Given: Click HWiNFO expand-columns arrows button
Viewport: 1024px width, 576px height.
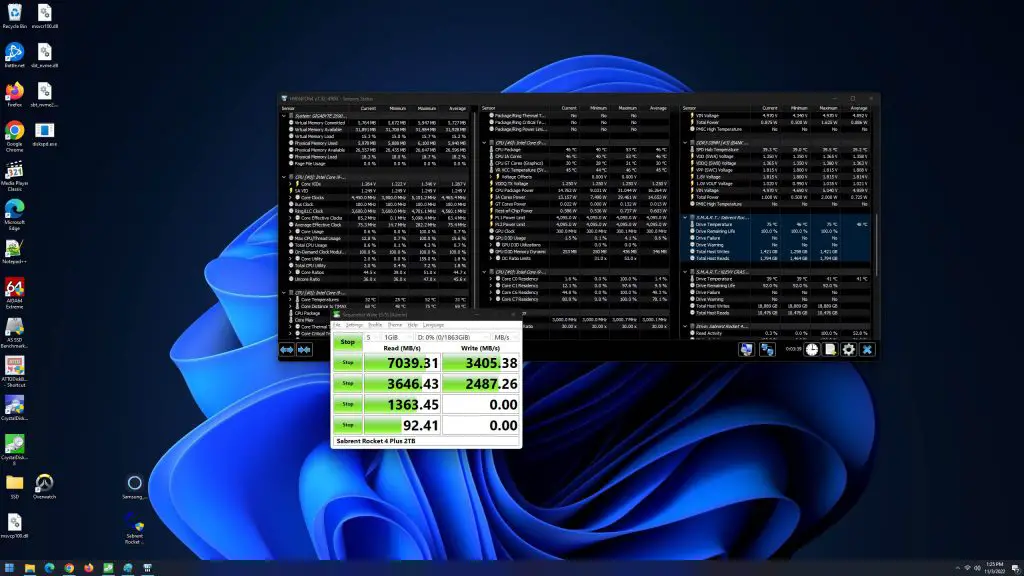Looking at the screenshot, I should tap(287, 350).
